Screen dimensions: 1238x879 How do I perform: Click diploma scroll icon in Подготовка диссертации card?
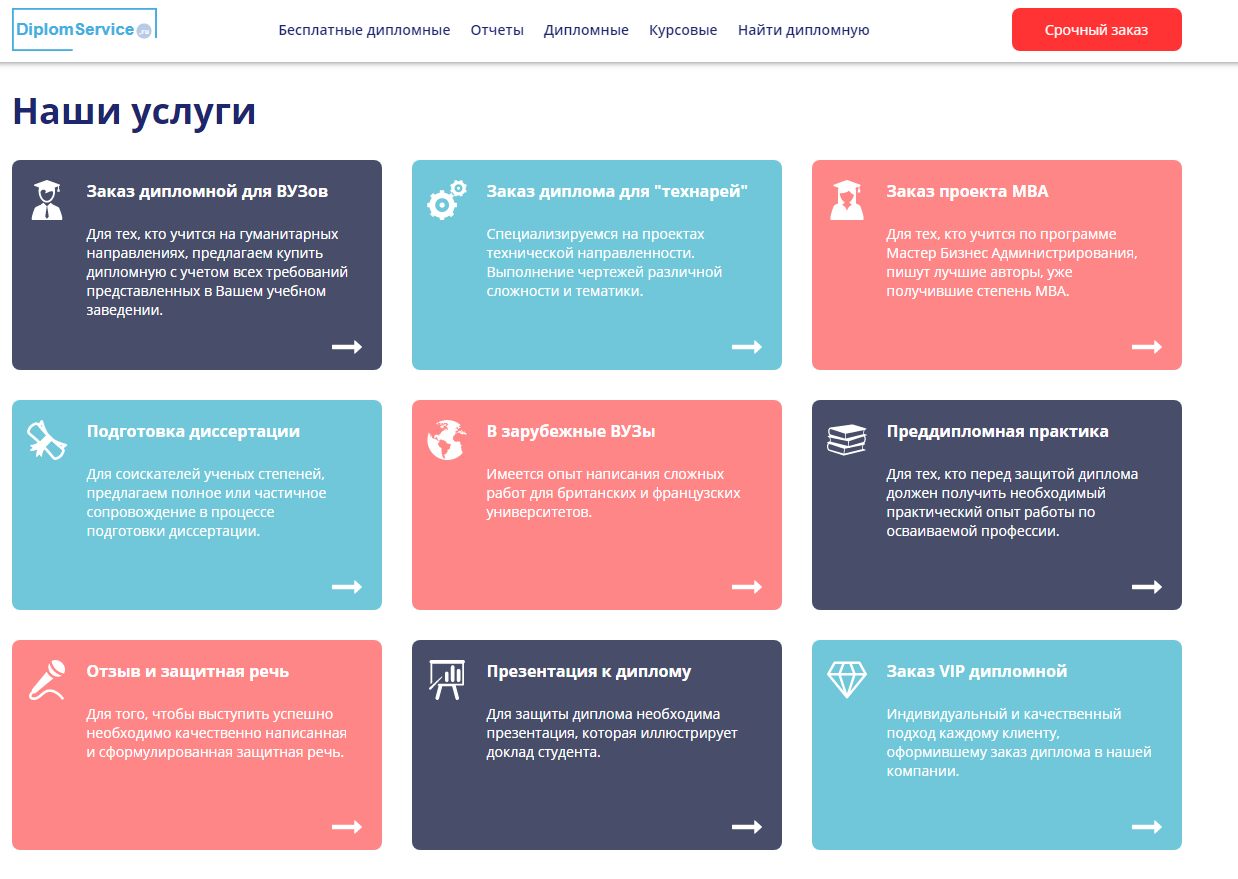coord(46,440)
